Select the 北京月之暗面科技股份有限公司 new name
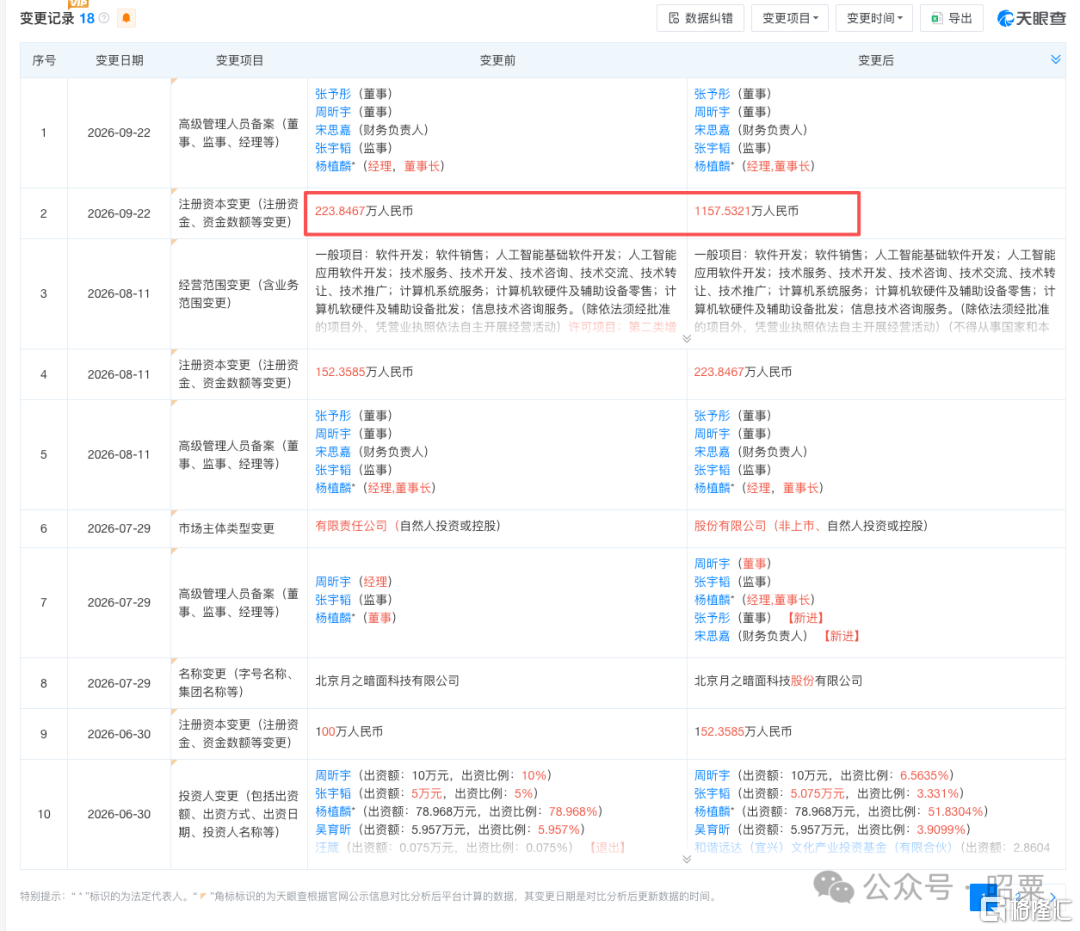This screenshot has height=931, width=1080. pyautogui.click(x=778, y=681)
